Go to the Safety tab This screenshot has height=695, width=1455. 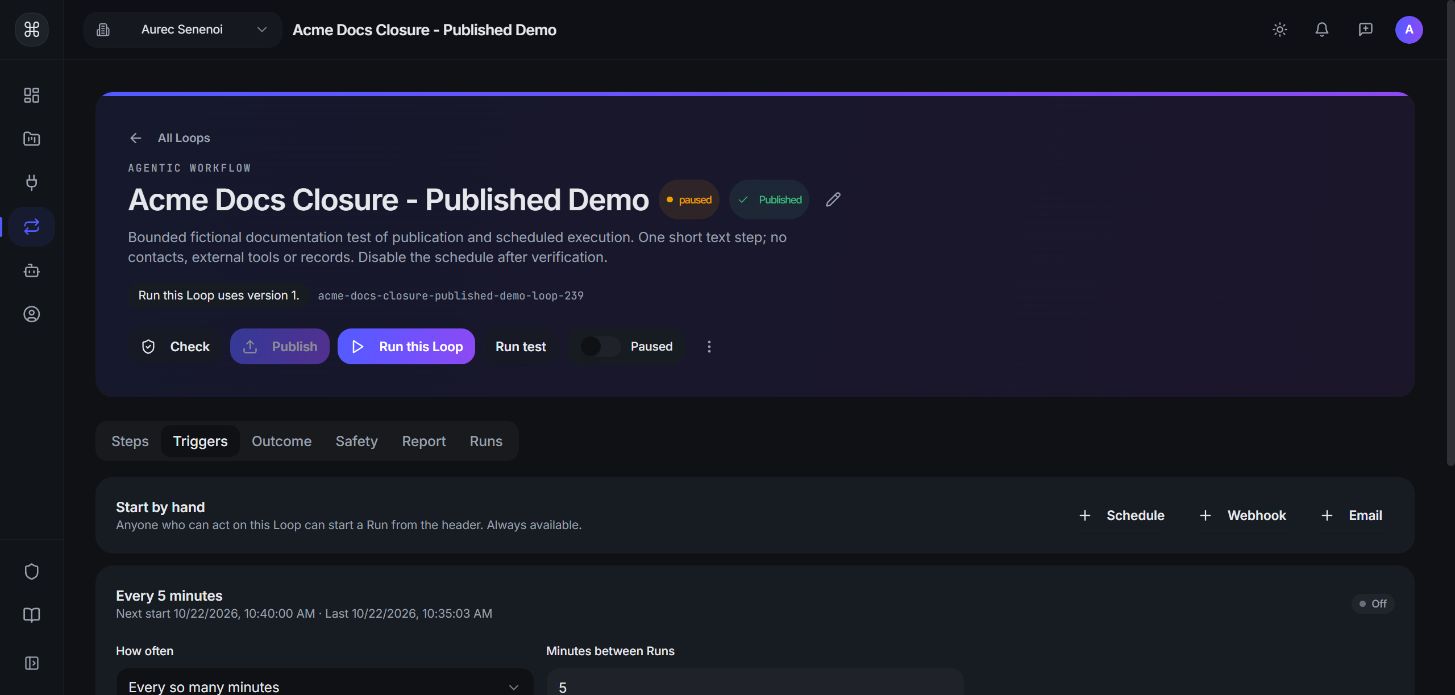(357, 441)
